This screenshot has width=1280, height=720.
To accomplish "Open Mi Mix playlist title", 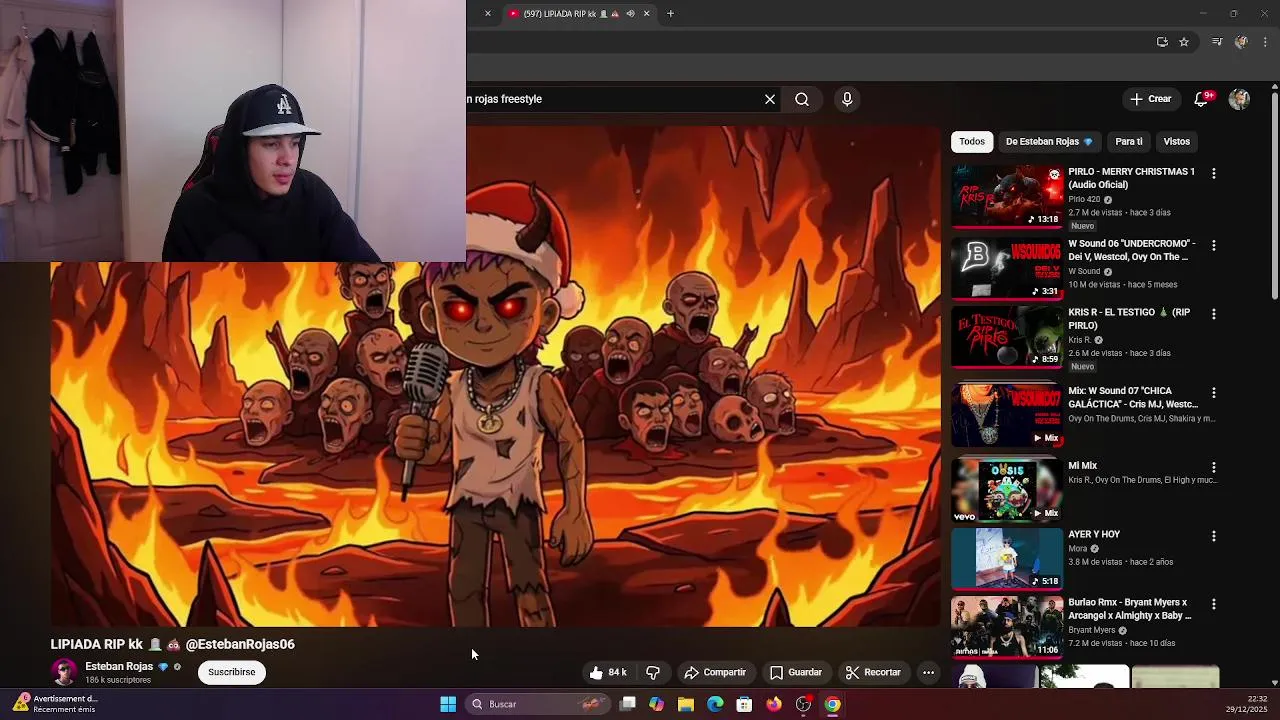I will 1083,466.
